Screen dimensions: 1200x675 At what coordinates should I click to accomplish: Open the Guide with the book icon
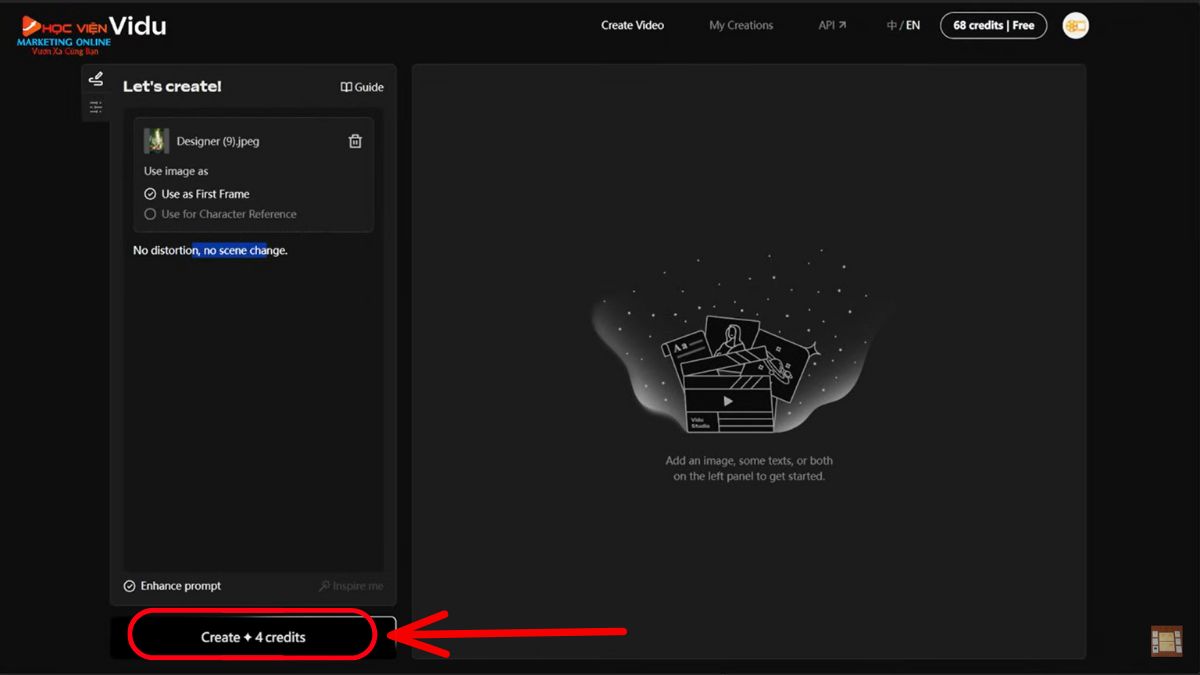[361, 87]
